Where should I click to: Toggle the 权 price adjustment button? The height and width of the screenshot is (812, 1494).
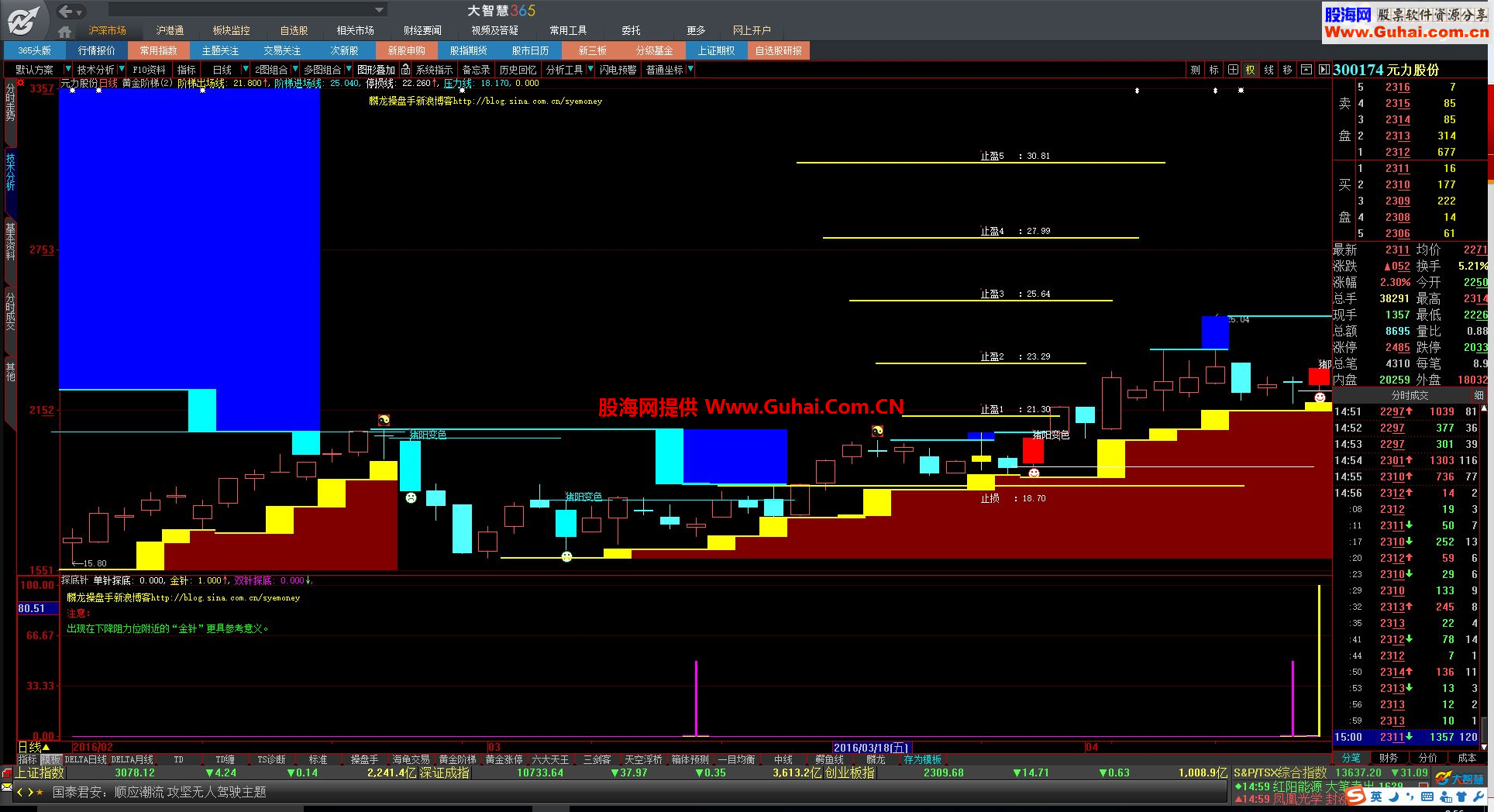[x=1250, y=70]
